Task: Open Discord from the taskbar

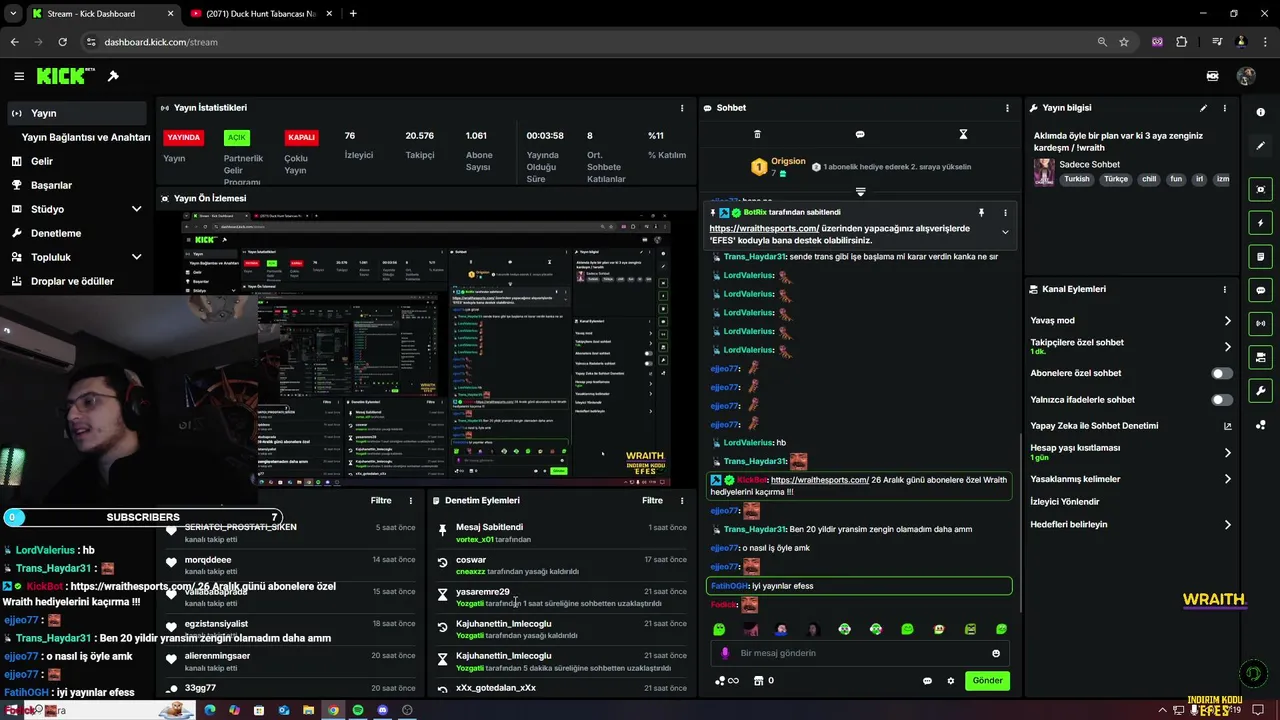Action: point(382,710)
